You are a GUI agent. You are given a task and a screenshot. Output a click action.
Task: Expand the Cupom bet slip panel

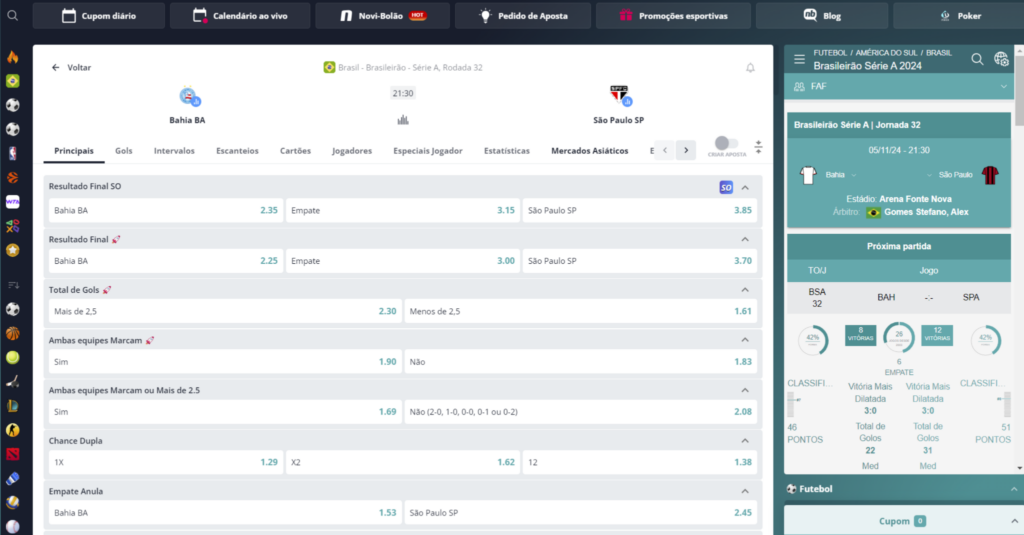(1014, 521)
